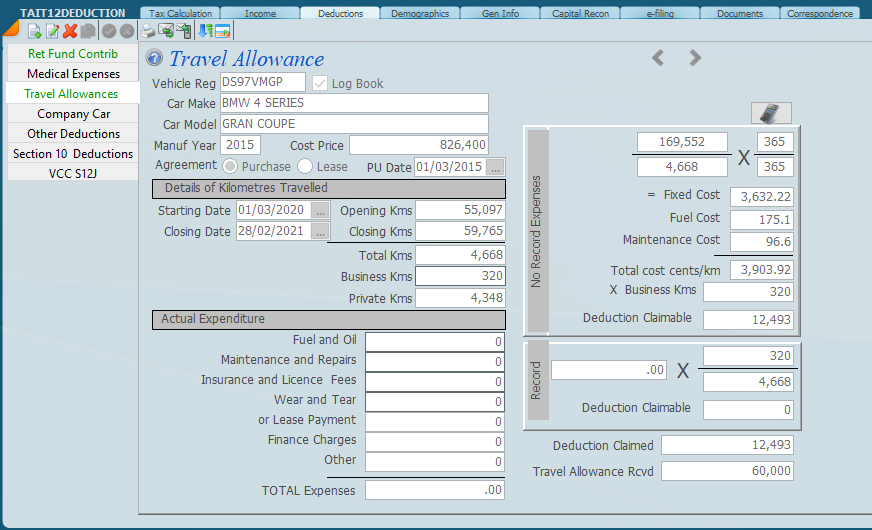Switch to the Tax Calculation tab

point(180,13)
